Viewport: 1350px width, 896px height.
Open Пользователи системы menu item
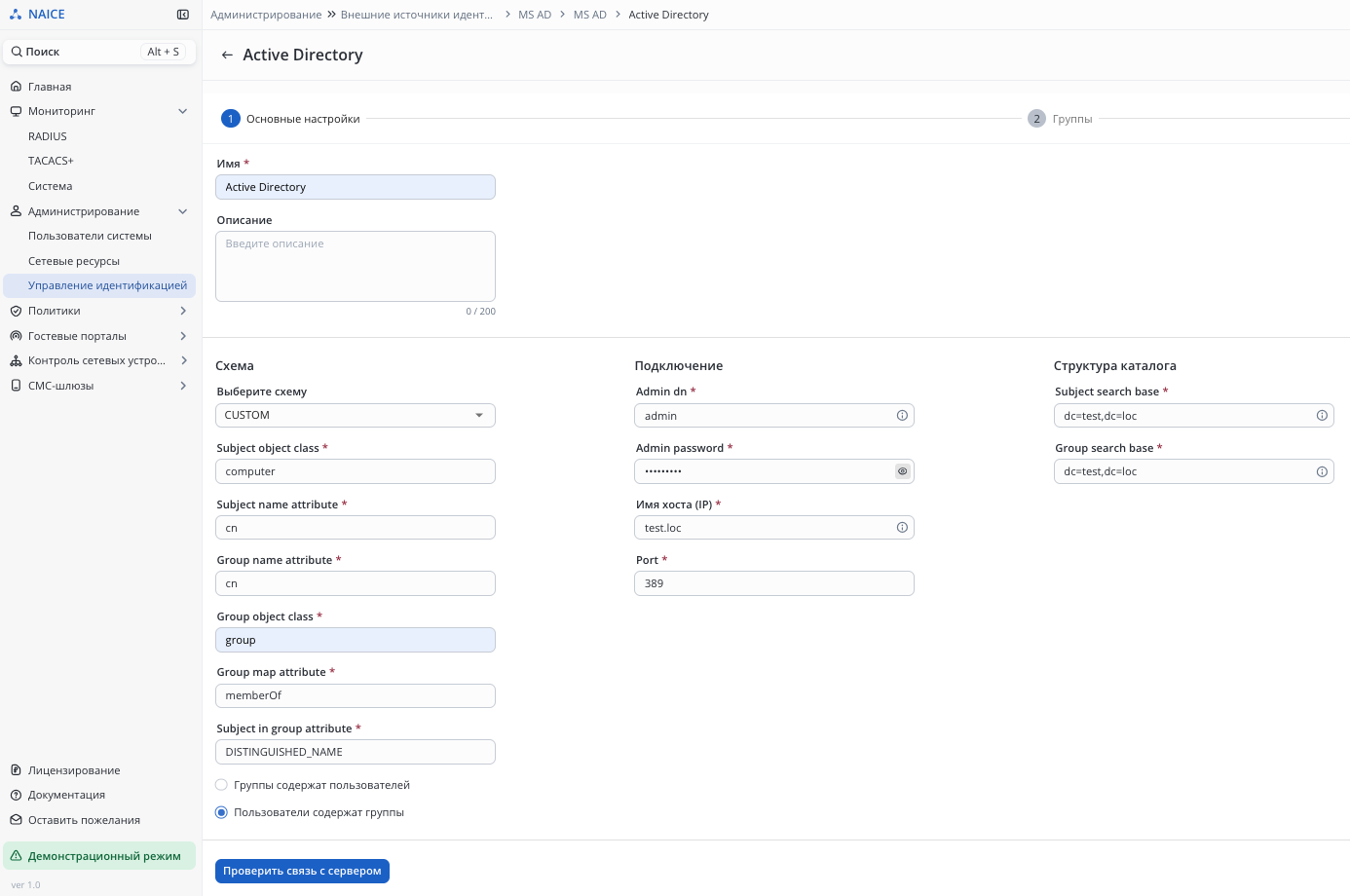[x=90, y=236]
